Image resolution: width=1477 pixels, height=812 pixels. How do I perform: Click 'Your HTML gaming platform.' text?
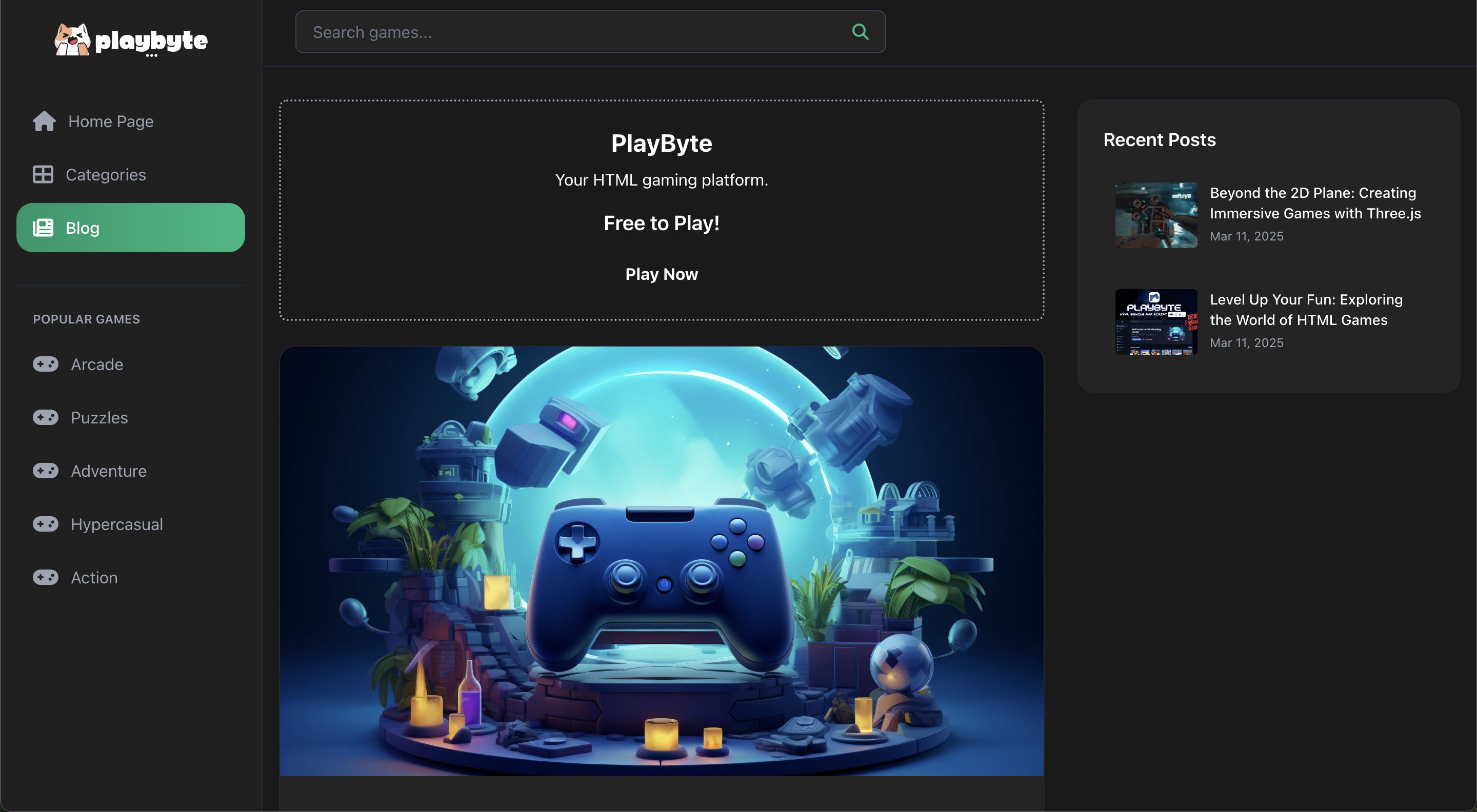click(x=662, y=180)
